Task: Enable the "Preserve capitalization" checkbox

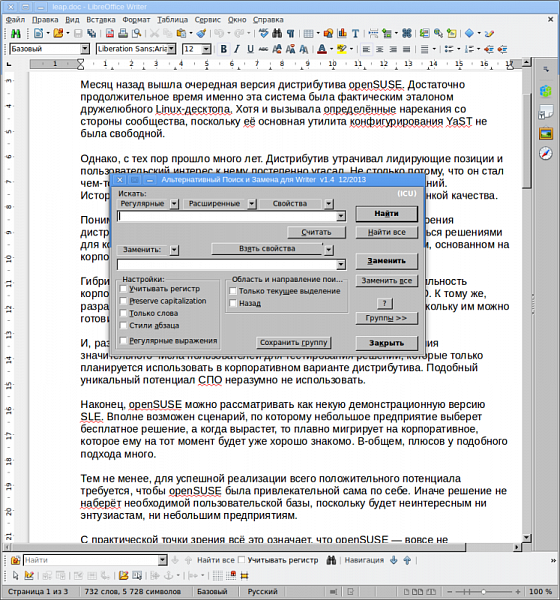Action: [x=123, y=301]
